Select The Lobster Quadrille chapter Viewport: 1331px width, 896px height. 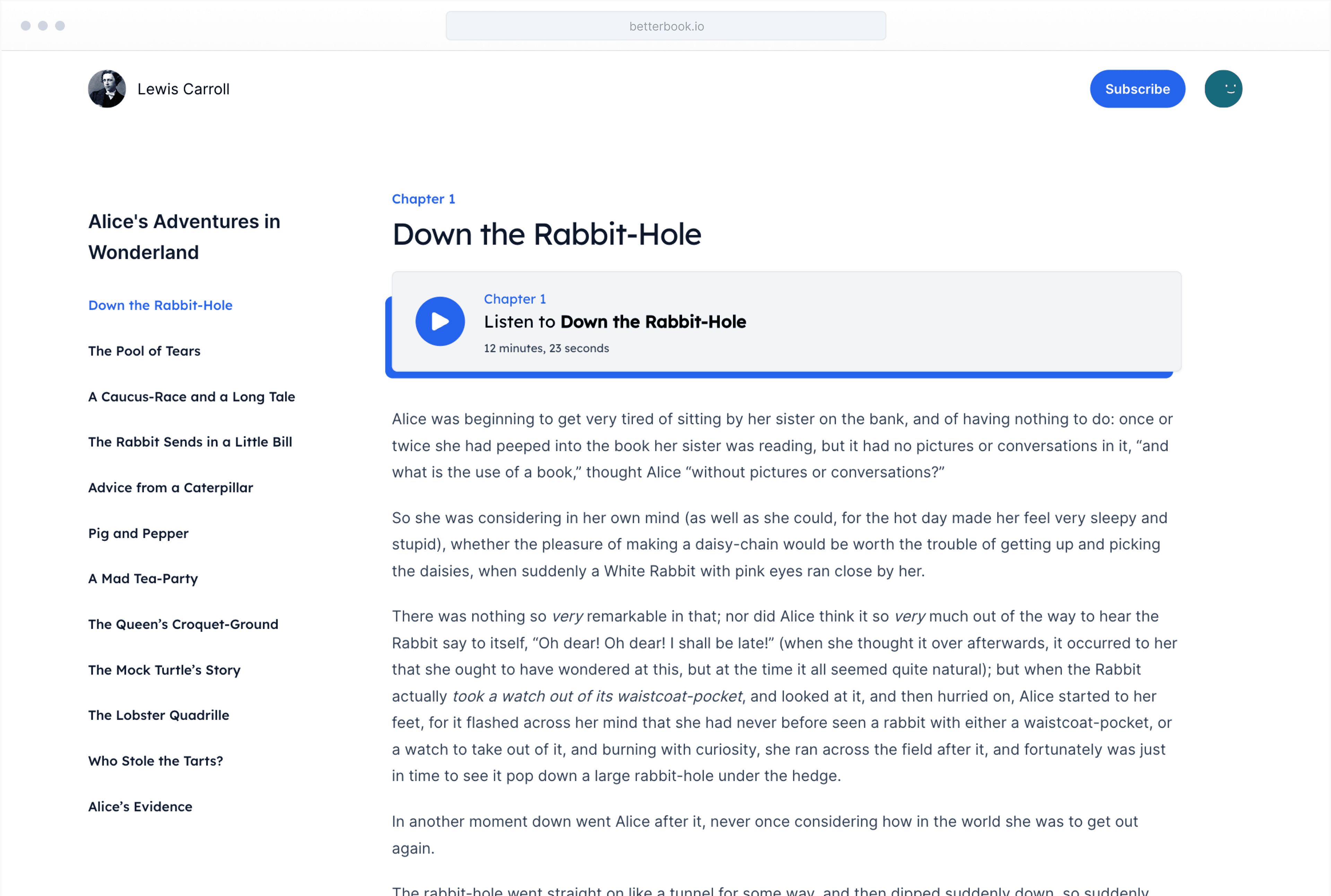tap(158, 715)
